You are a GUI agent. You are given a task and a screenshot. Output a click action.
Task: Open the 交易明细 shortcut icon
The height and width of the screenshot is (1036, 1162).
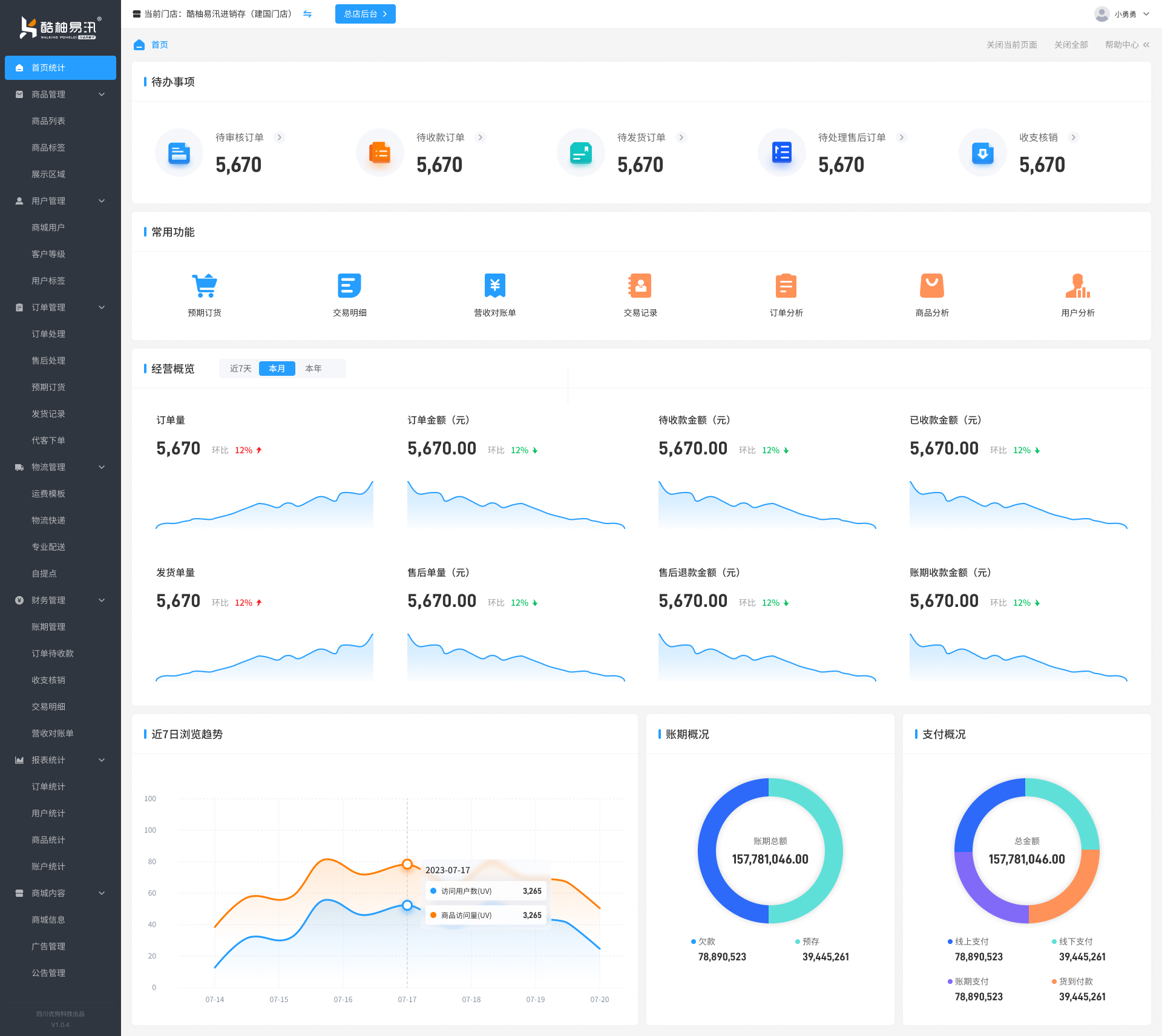coord(349,286)
